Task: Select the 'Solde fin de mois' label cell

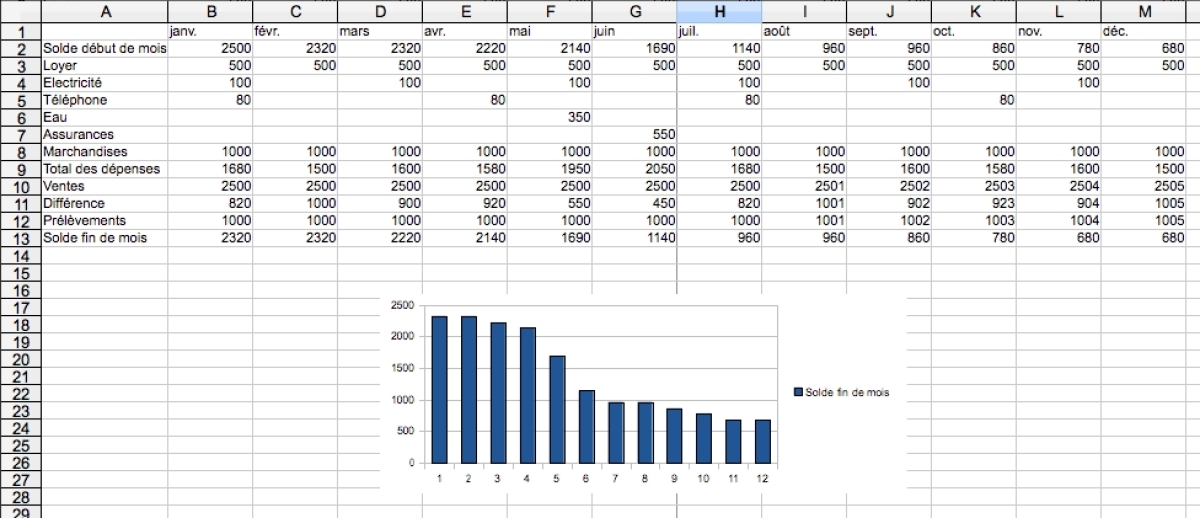Action: click(x=104, y=238)
